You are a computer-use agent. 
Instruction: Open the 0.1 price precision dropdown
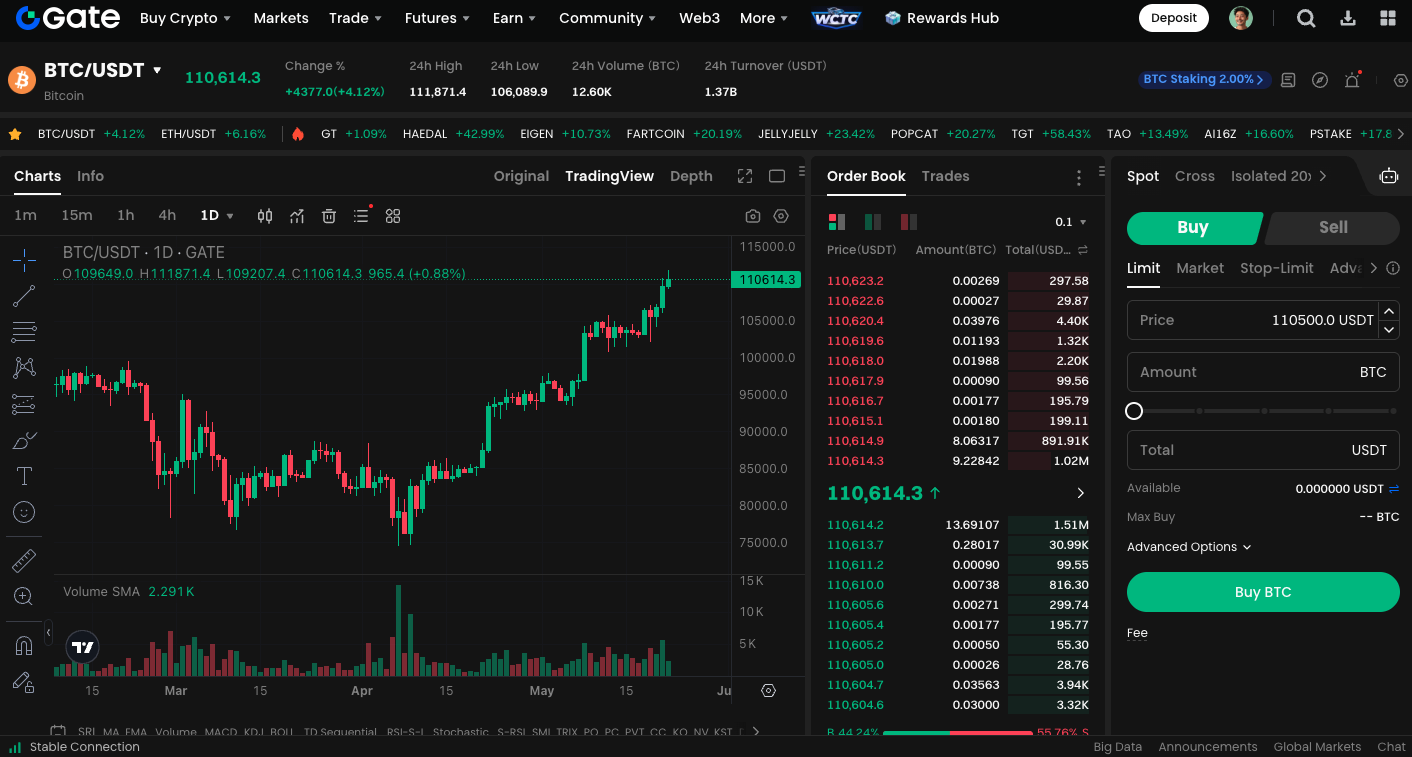(1071, 222)
